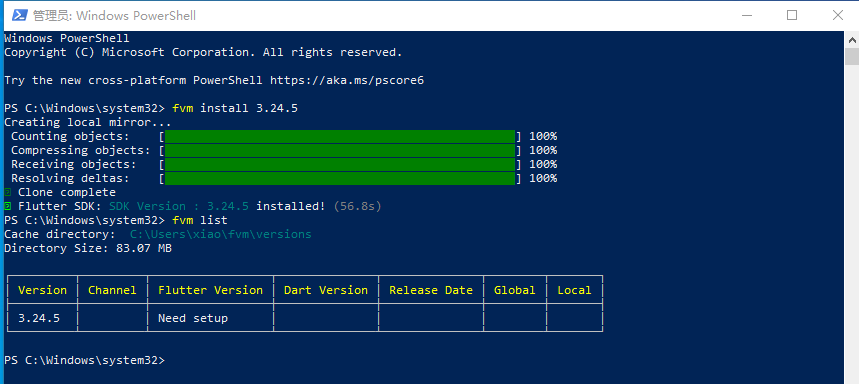Click the Compressing objects progress bar

(x=340, y=150)
